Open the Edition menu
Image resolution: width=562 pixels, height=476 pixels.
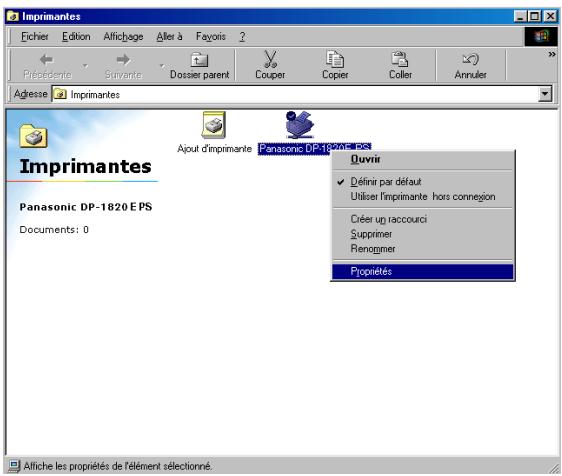click(76, 37)
